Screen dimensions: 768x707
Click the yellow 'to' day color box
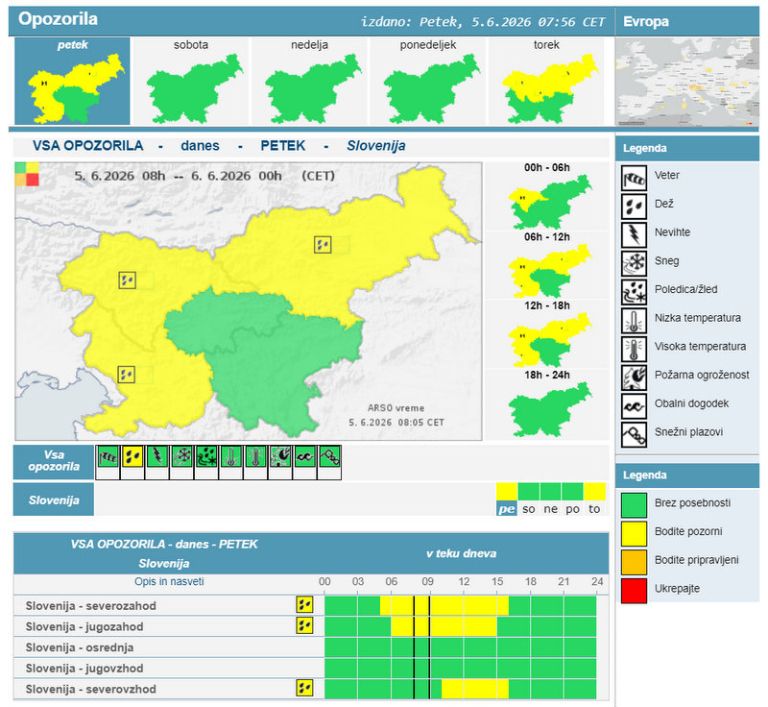(594, 491)
